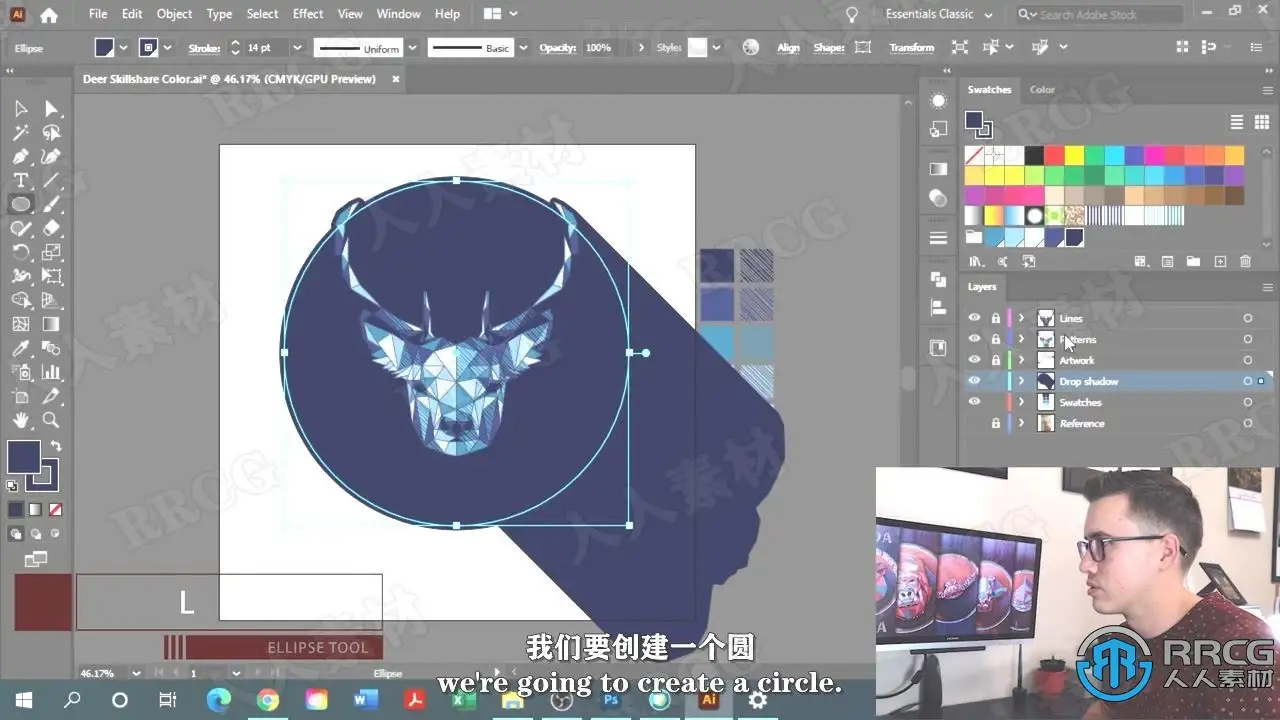
Task: Hide the Patterns layer
Action: tap(974, 339)
